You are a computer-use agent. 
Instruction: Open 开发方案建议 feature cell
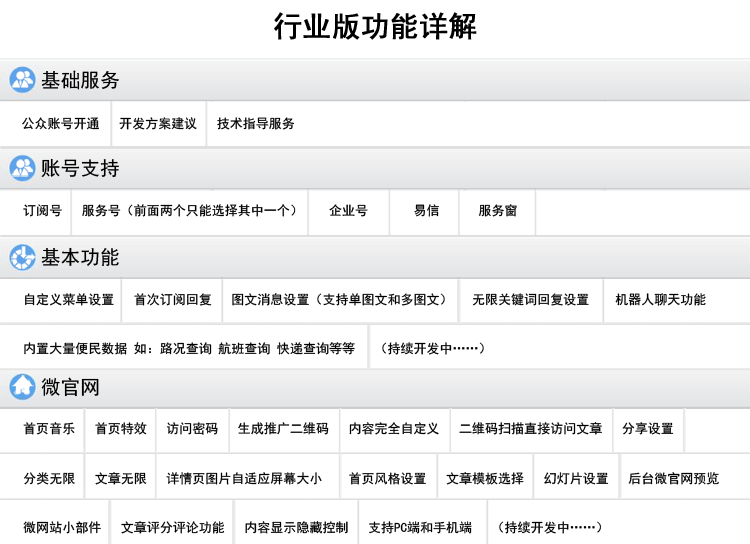tap(158, 124)
